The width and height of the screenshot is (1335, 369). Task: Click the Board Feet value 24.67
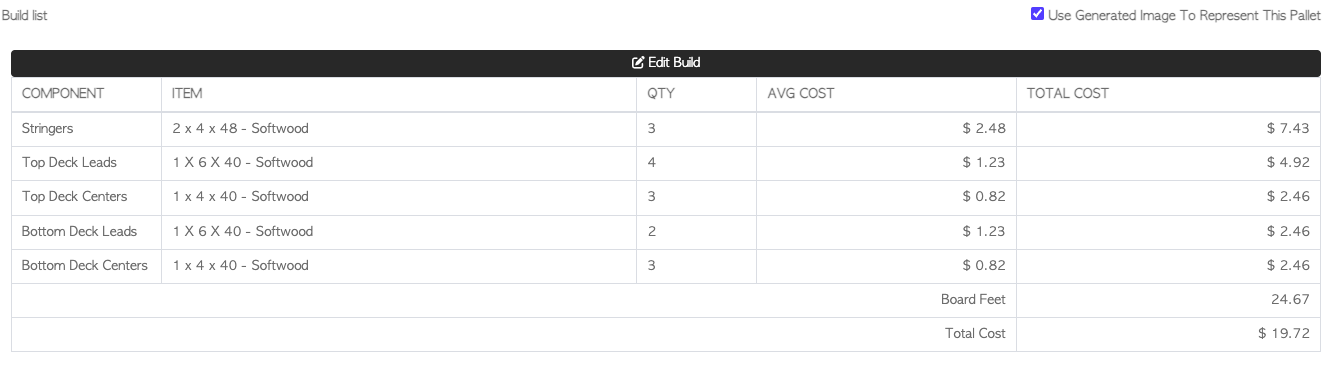1291,300
